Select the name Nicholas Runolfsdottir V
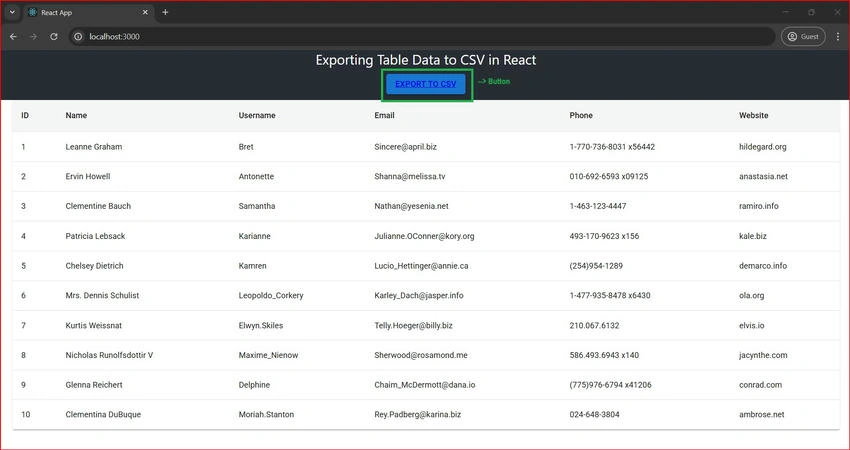 (109, 355)
